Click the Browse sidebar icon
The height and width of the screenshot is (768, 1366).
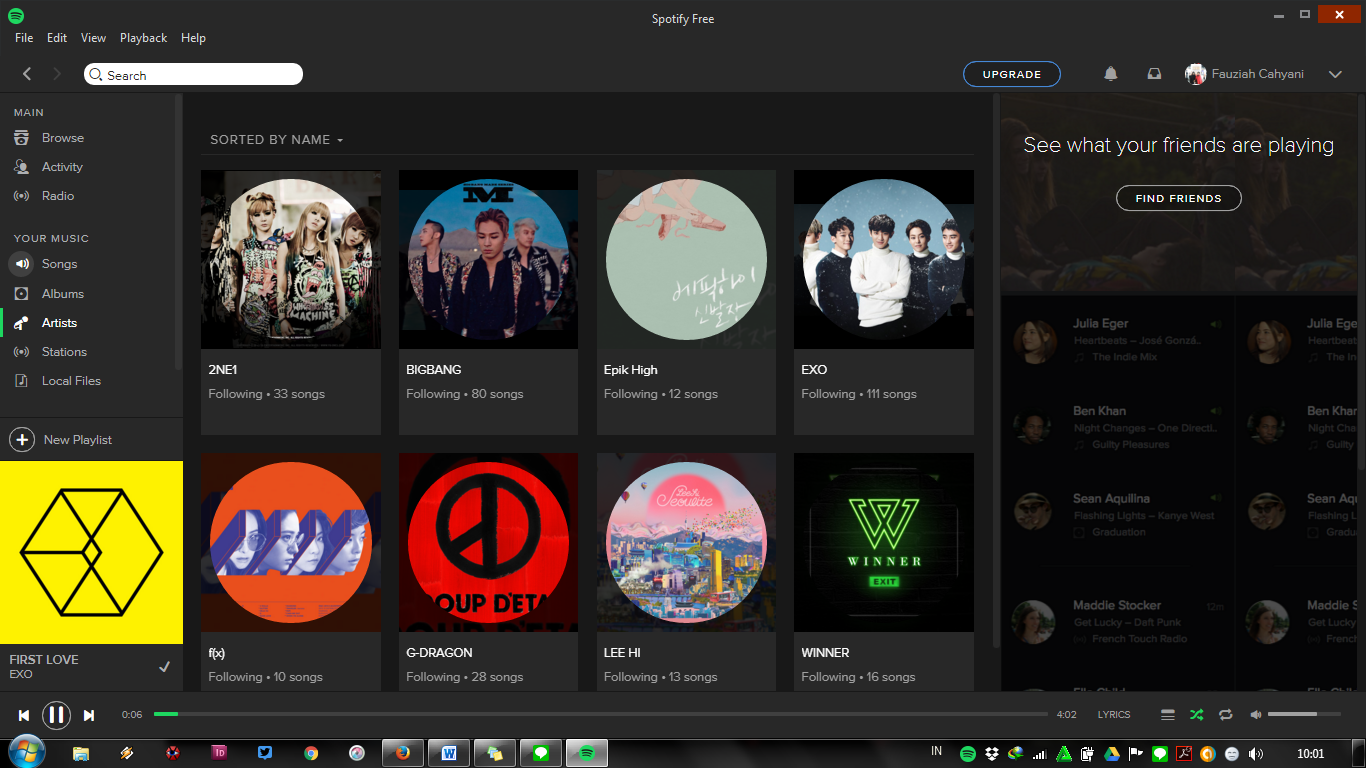pos(21,138)
